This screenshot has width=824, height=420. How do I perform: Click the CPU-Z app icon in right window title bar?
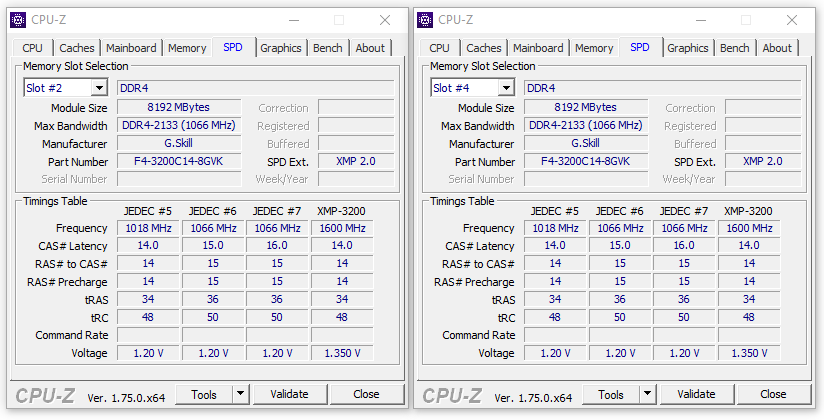coord(425,20)
